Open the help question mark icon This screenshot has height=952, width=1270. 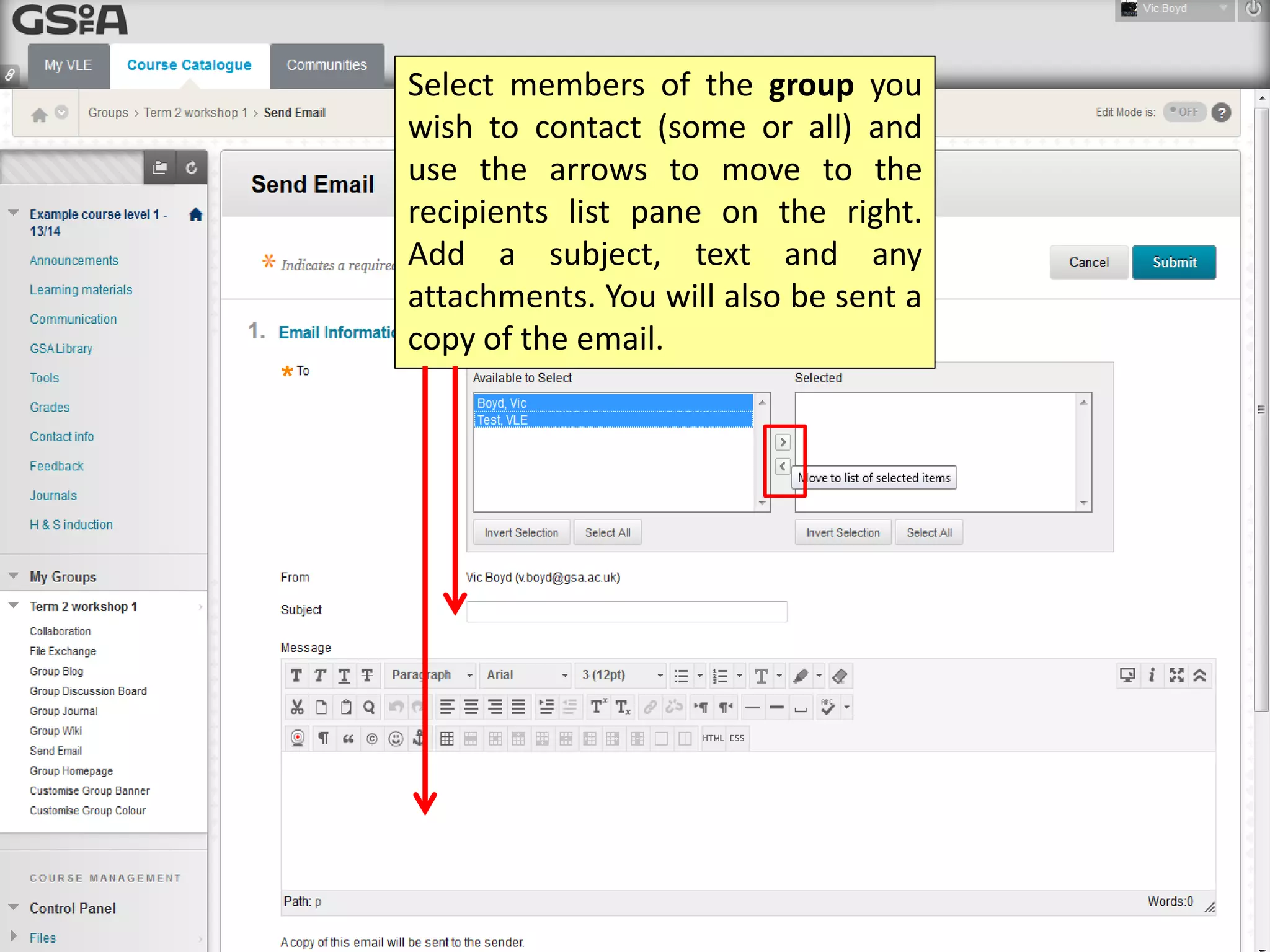pos(1222,113)
